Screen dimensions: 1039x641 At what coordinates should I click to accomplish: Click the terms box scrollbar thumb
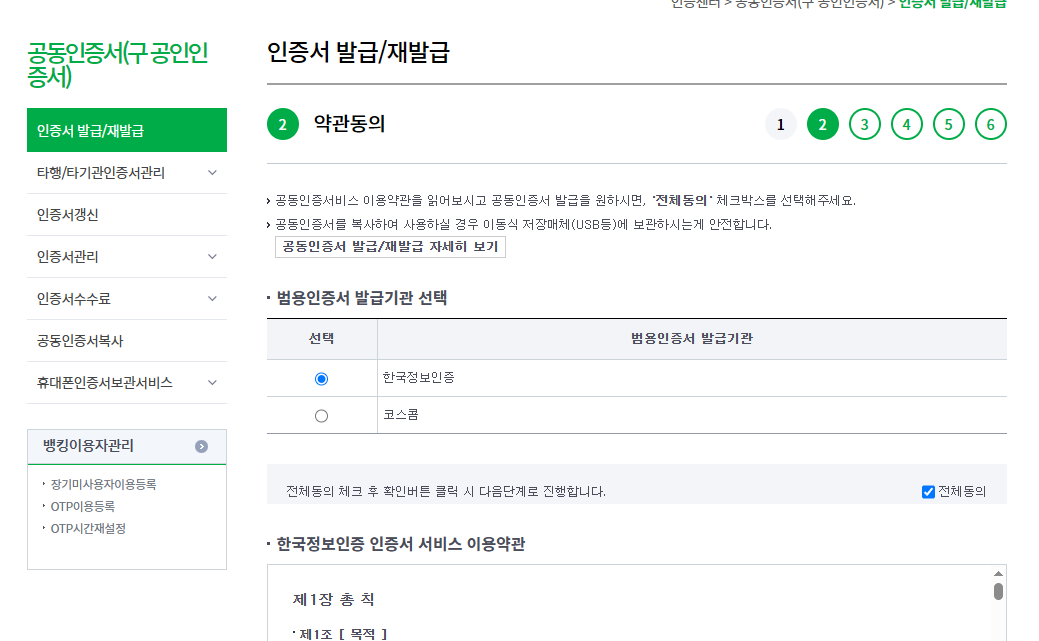(x=998, y=591)
